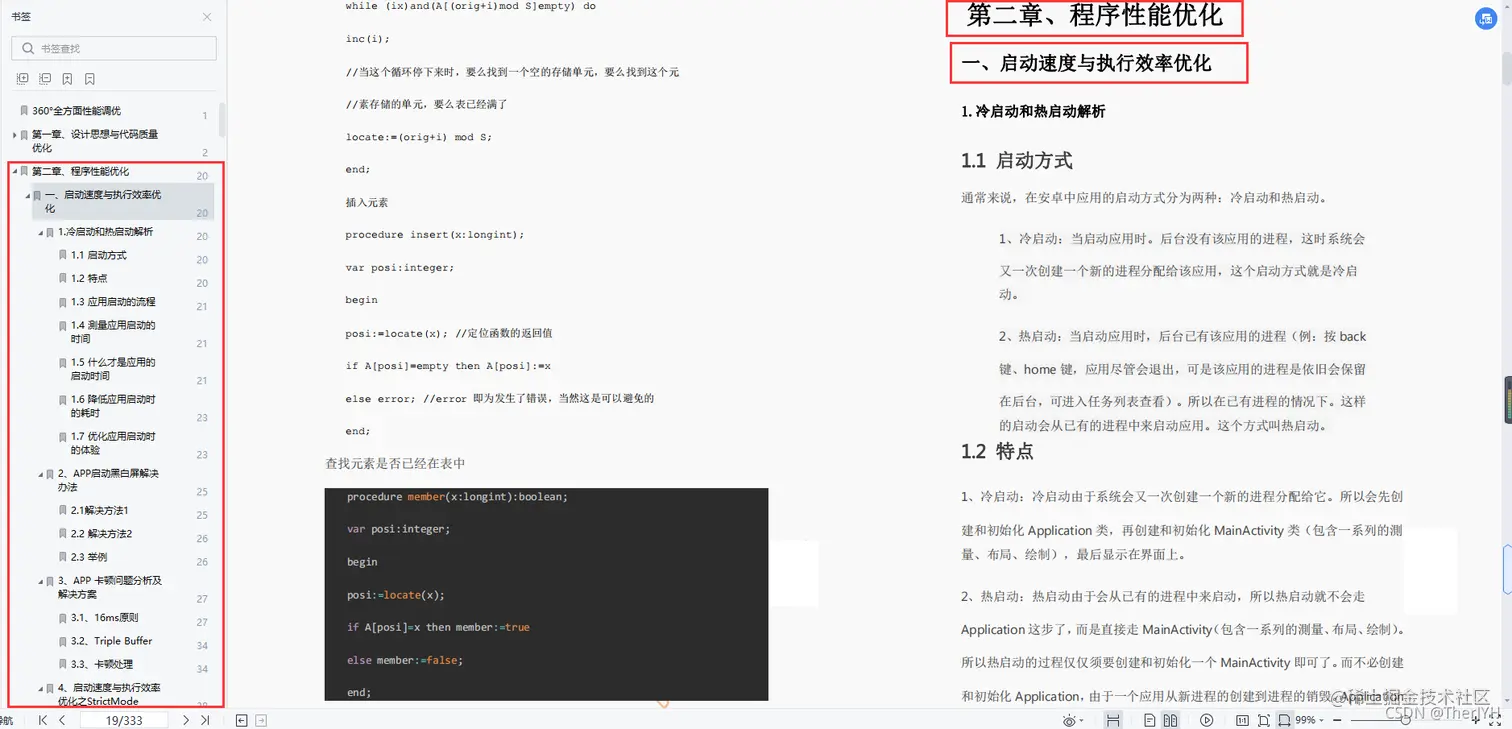Image resolution: width=1512 pixels, height=729 pixels.
Task: Open bookmark 1.4 测量应用启动的时间
Action: tap(113, 332)
